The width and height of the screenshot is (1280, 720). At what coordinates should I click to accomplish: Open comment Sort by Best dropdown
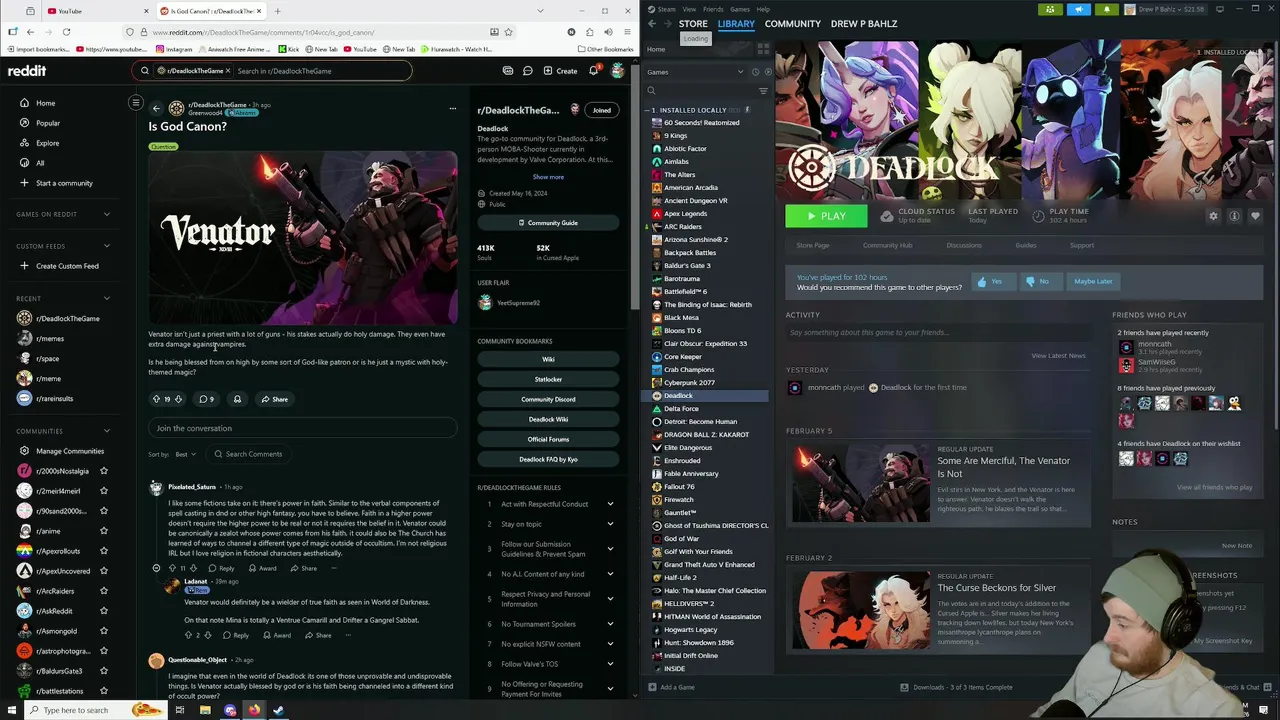click(x=185, y=454)
